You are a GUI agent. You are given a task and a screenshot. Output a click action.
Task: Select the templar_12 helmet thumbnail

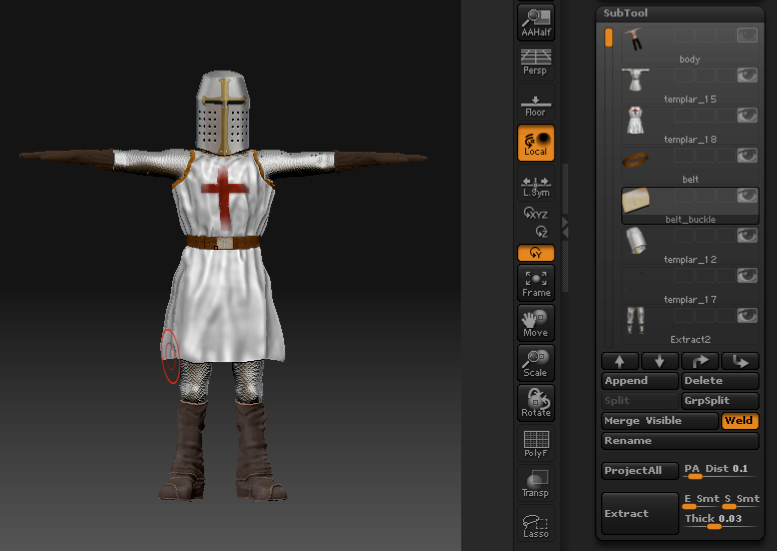[635, 240]
